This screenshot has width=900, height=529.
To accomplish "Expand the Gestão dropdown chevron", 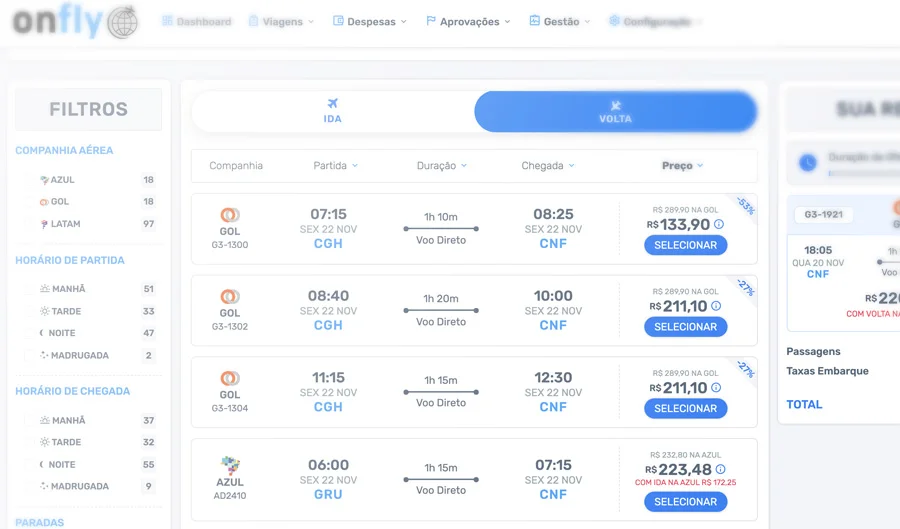I will point(587,22).
